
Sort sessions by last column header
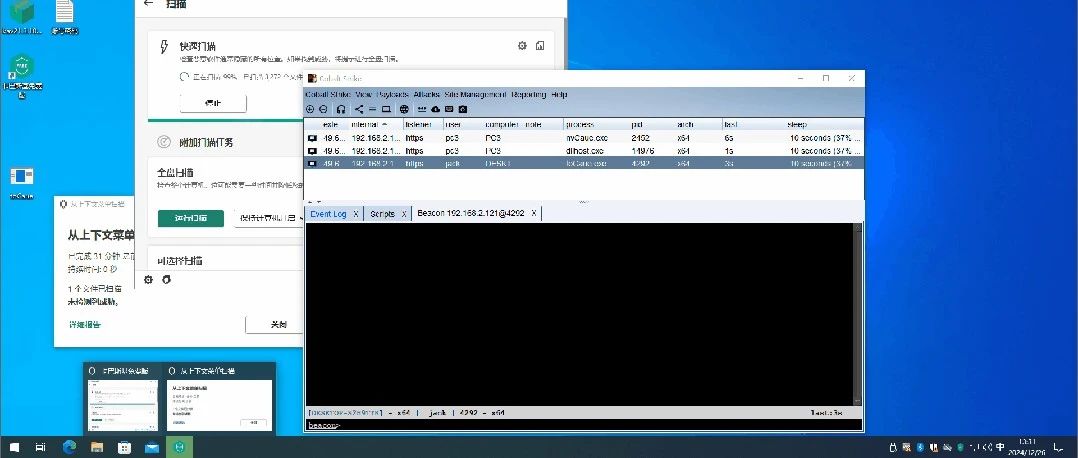coord(754,124)
